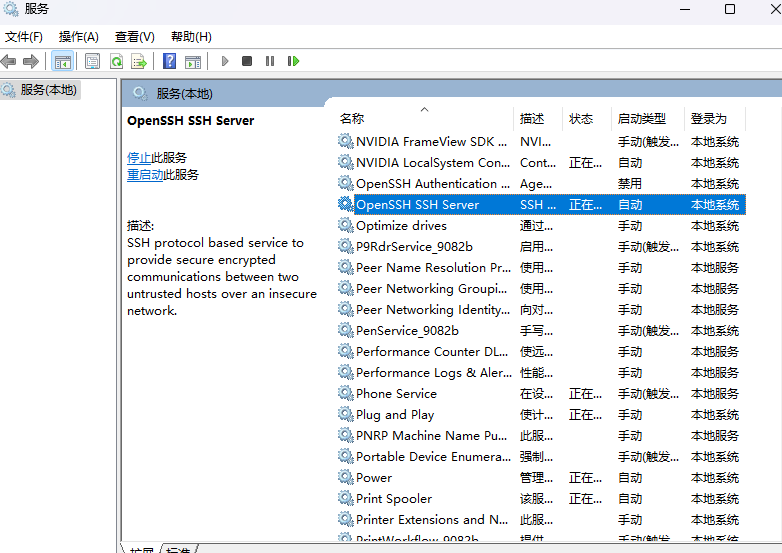Sort by the 描述 column header

pyautogui.click(x=538, y=119)
